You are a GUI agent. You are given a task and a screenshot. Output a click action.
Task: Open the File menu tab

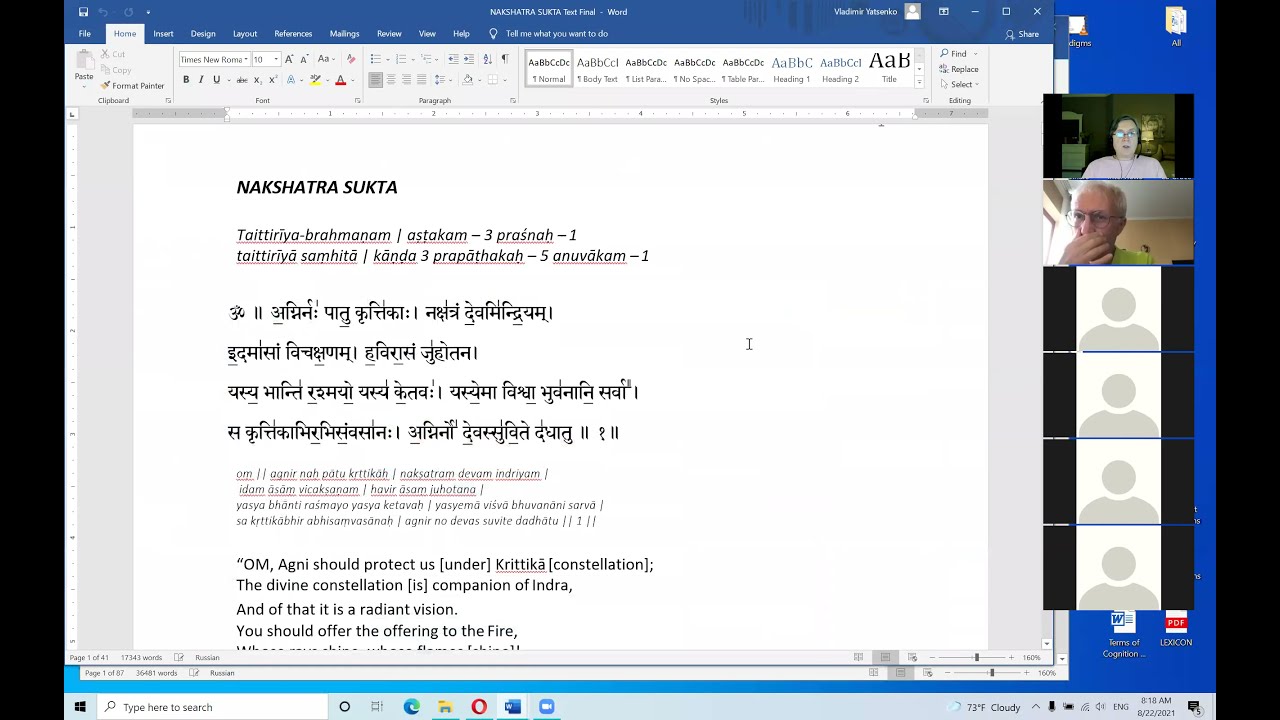coord(85,34)
